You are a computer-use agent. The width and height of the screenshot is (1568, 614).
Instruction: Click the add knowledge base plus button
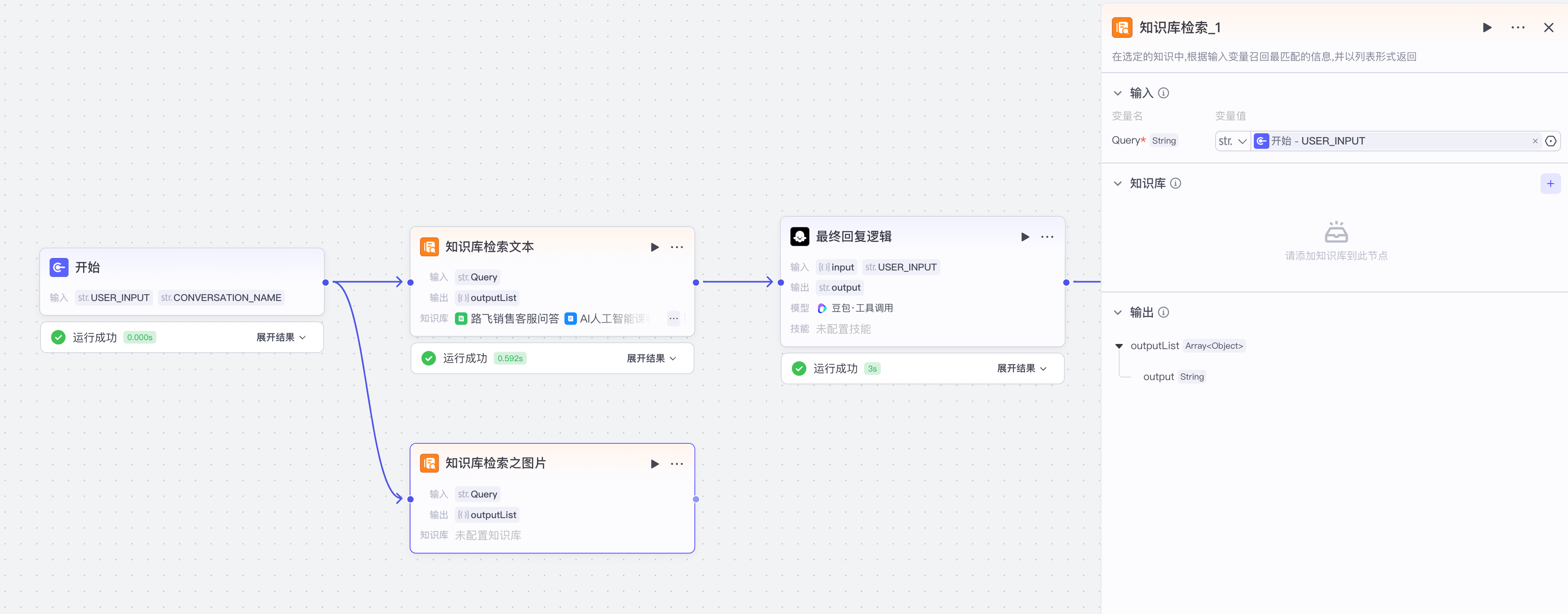[x=1550, y=183]
